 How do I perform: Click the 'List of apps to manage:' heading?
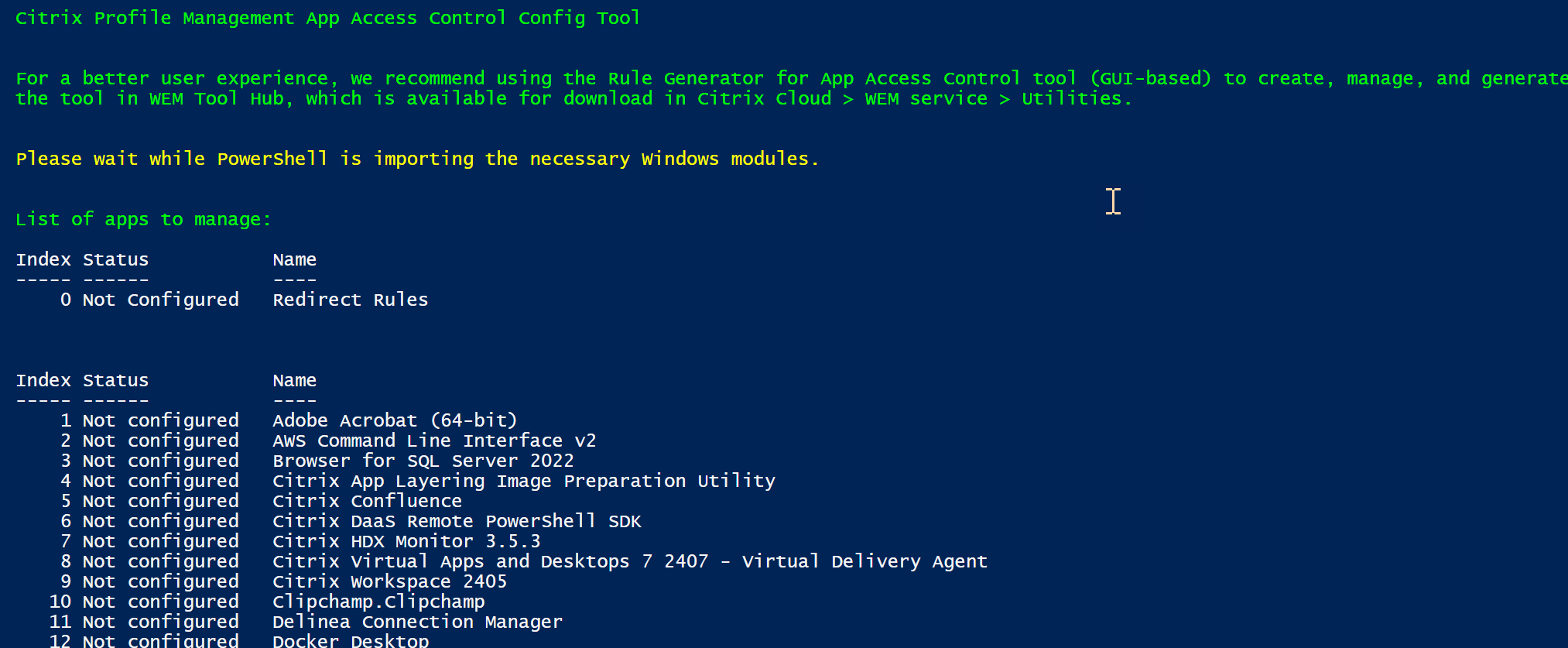pyautogui.click(x=143, y=220)
